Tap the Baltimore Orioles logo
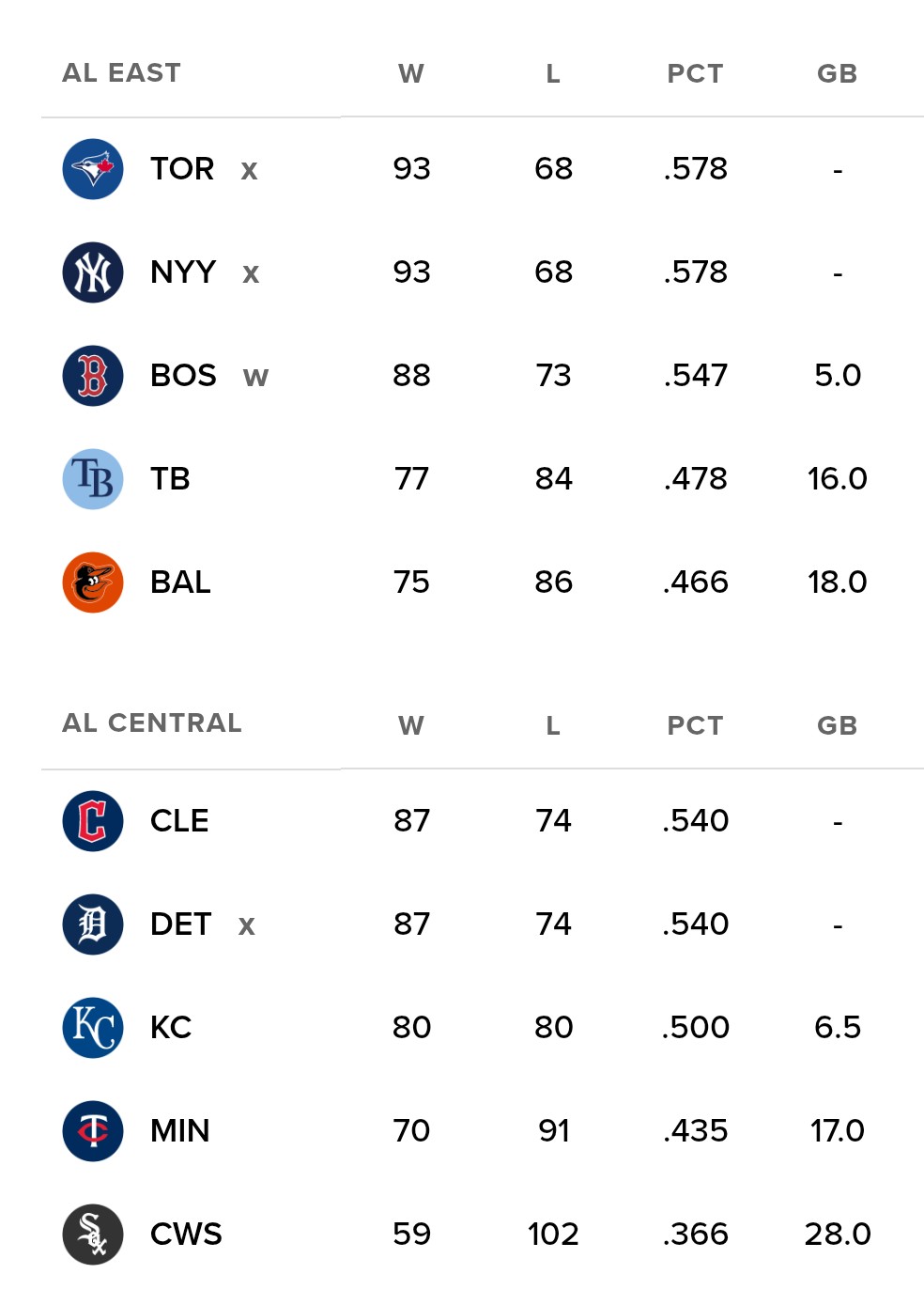Screen dimensions: 924x1305 [93, 583]
